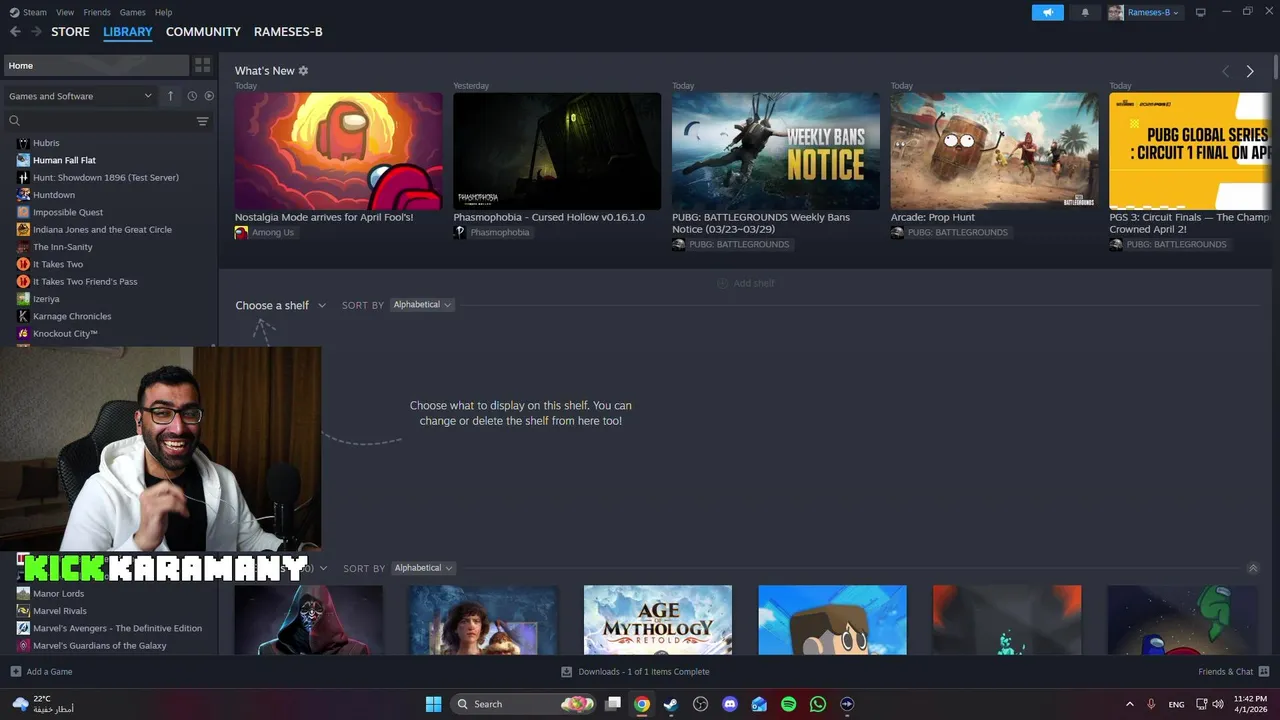The image size is (1280, 720).
Task: Go back with the left arrow
Action: pyautogui.click(x=15, y=32)
